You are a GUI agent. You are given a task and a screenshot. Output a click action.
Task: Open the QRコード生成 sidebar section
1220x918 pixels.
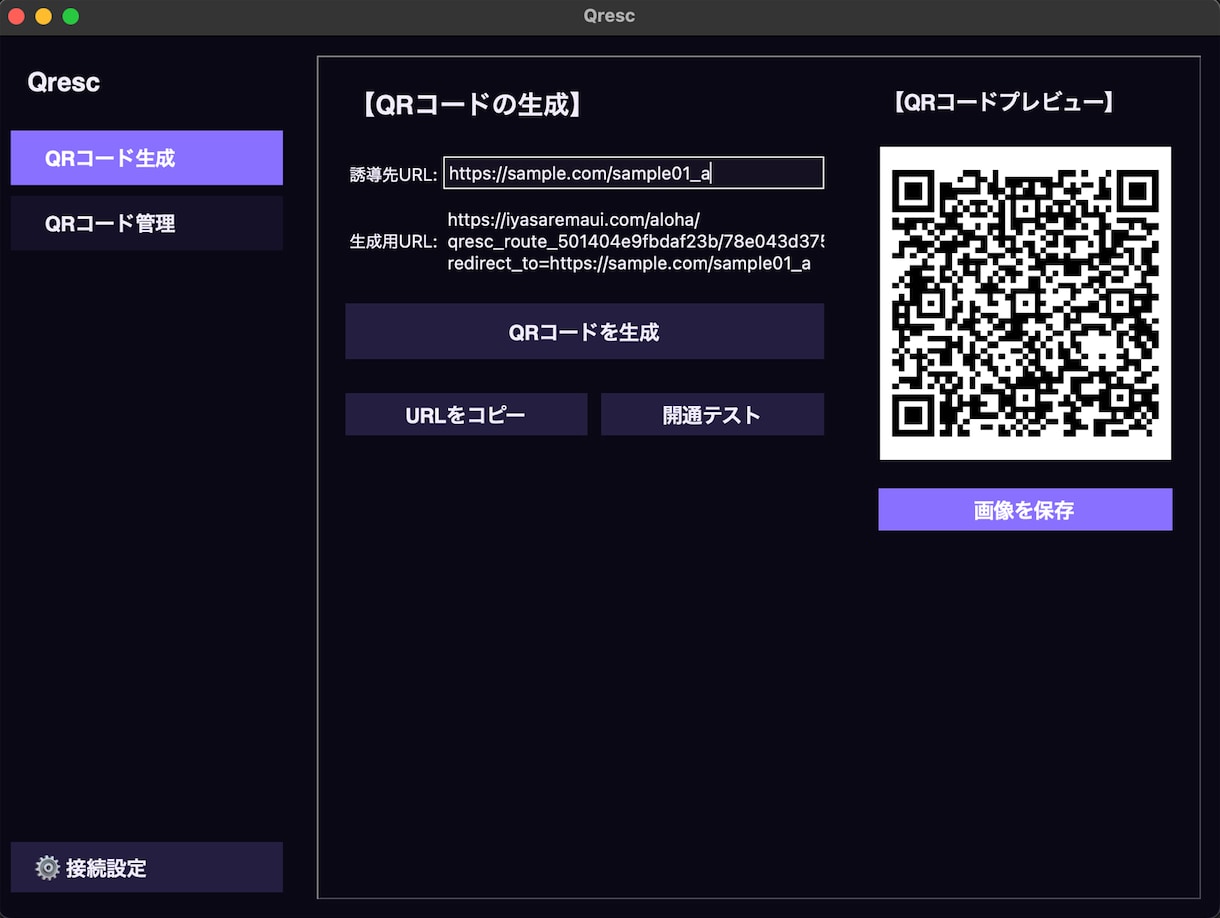point(146,158)
